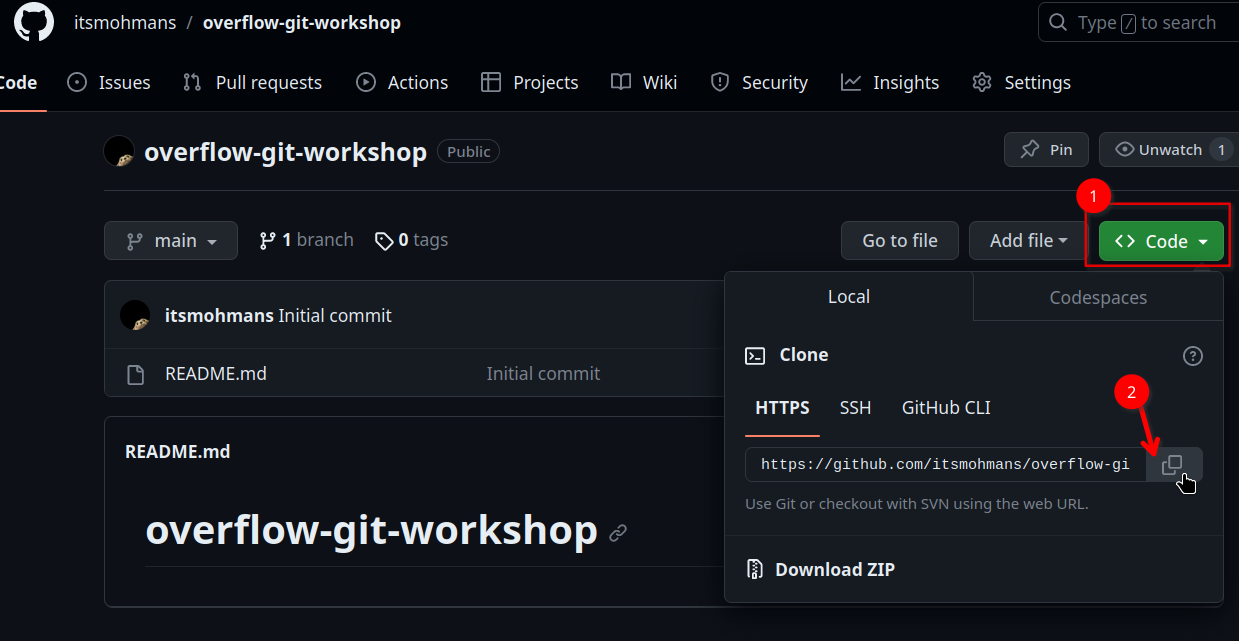Expand the main branch dropdown
Viewport: 1239px width, 641px height.
[171, 241]
